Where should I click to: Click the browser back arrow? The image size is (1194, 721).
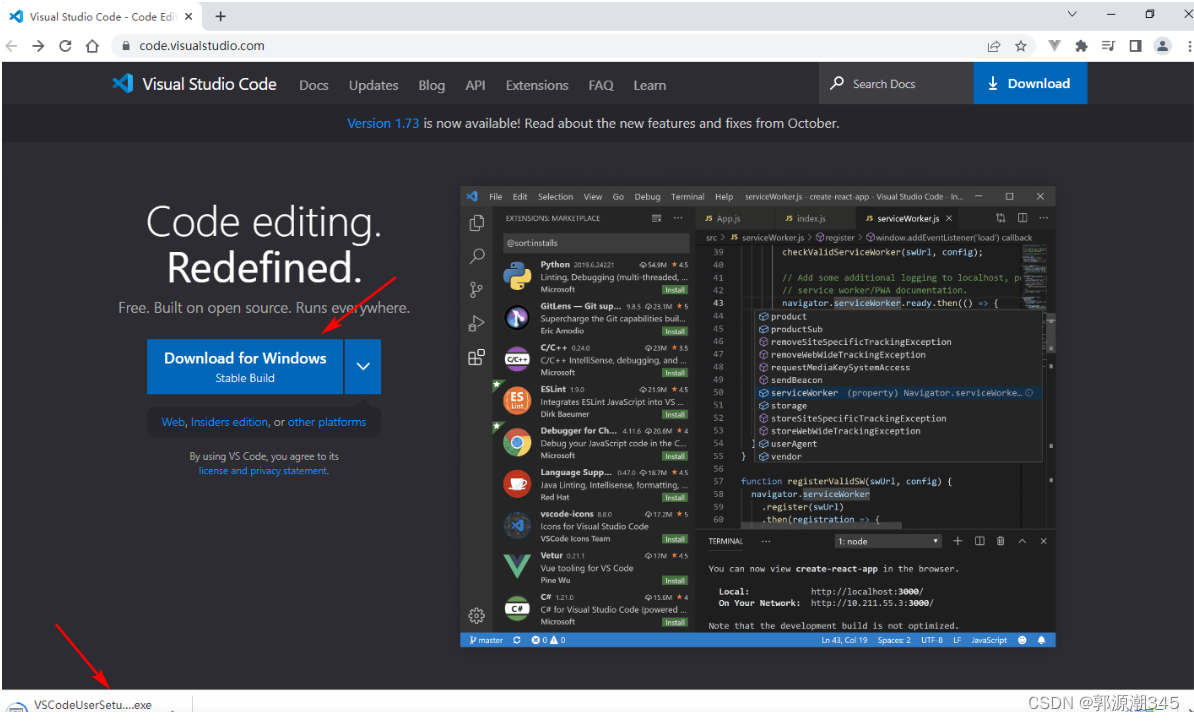[11, 46]
